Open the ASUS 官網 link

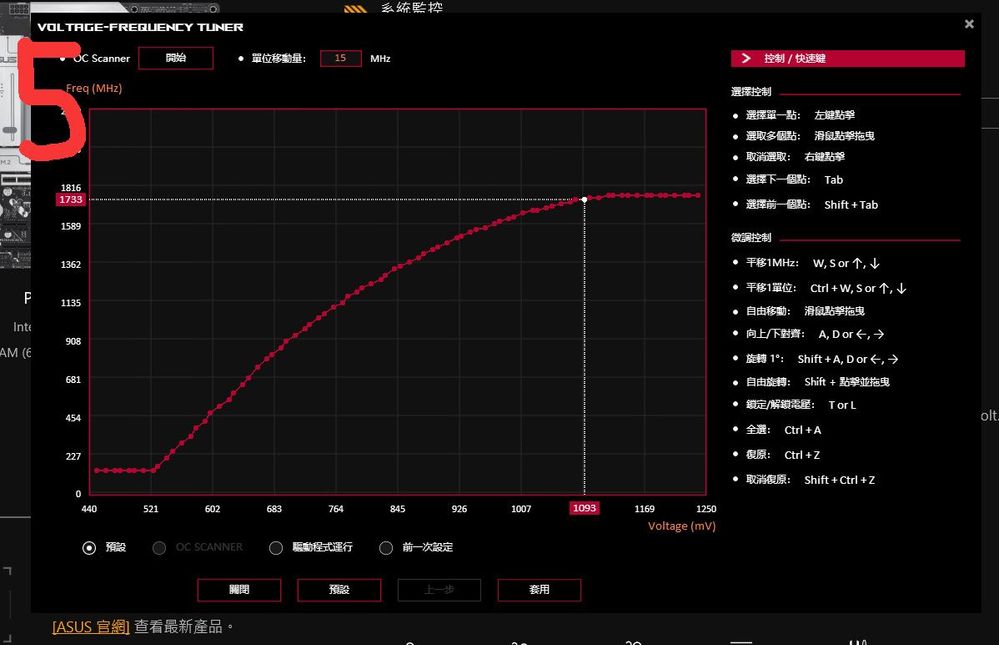[91, 627]
